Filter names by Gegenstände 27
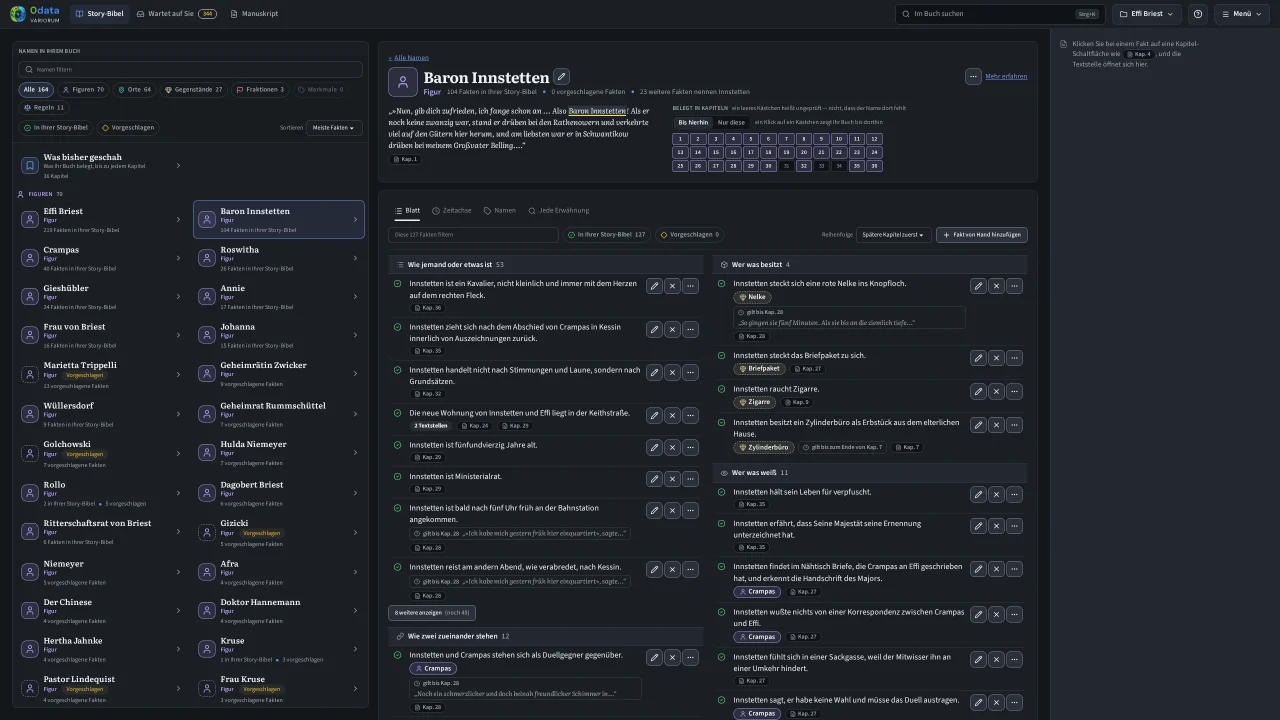 click(194, 90)
